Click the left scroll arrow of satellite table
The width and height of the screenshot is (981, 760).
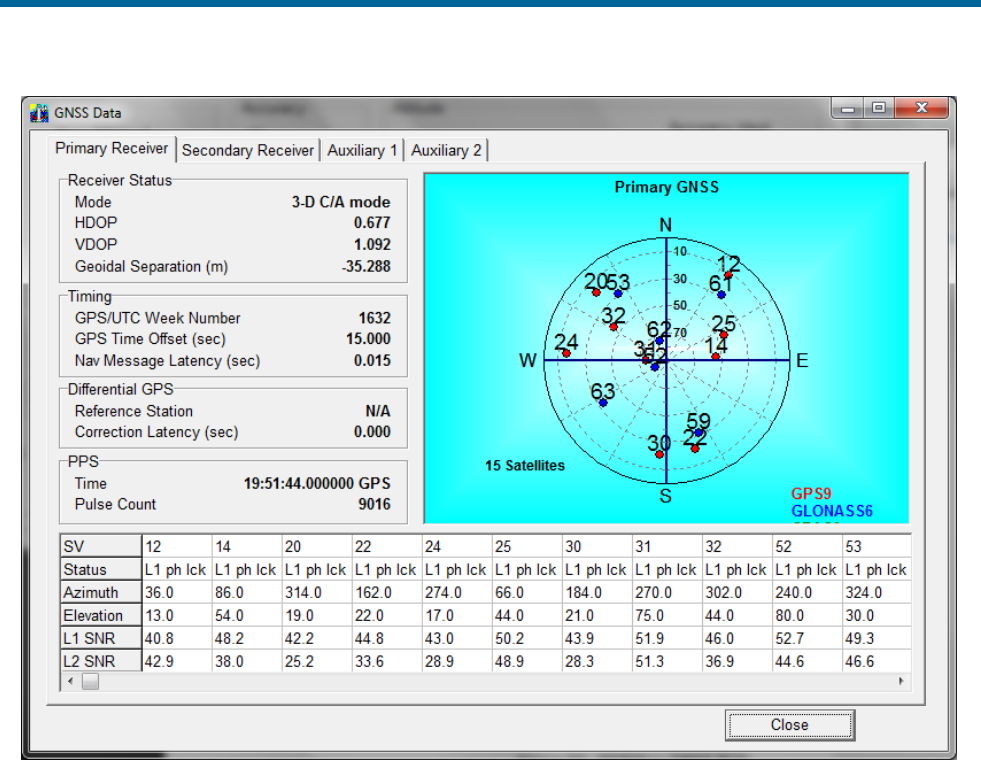(69, 681)
